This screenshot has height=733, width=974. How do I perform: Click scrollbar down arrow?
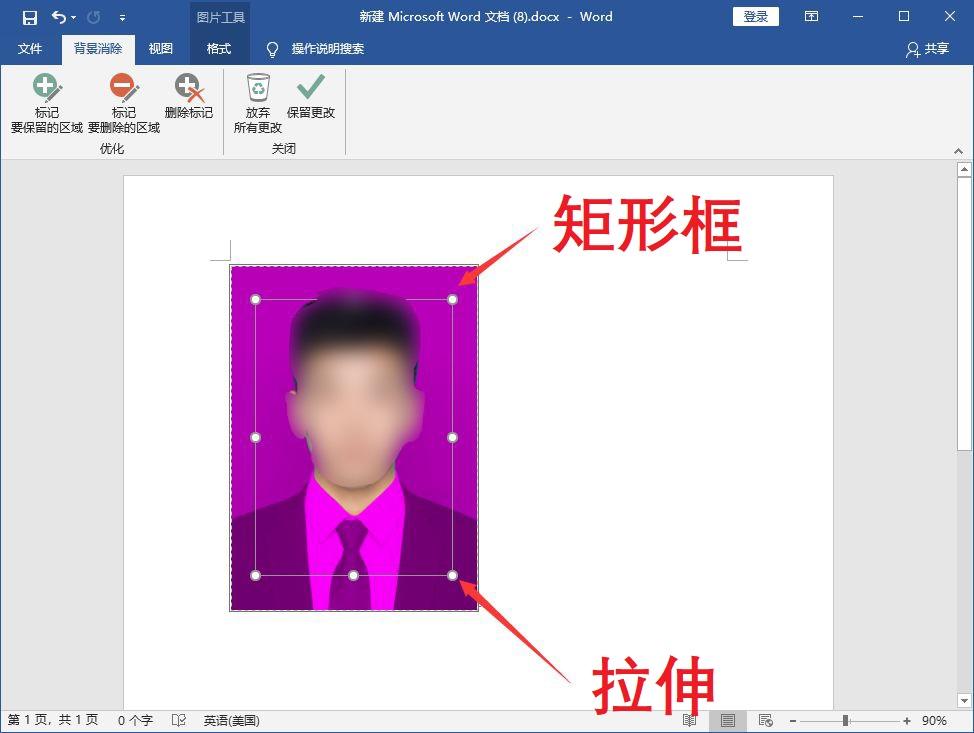(964, 701)
